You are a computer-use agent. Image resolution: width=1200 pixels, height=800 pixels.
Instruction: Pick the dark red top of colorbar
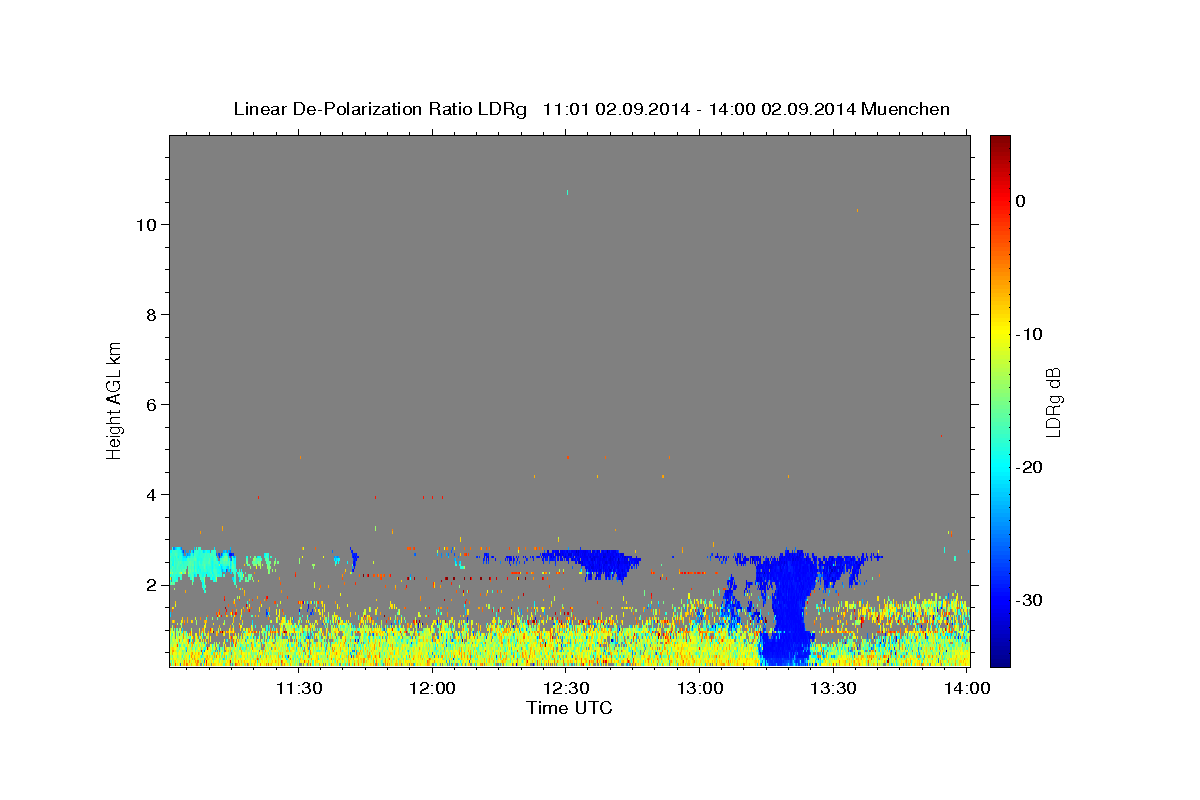coord(1000,142)
